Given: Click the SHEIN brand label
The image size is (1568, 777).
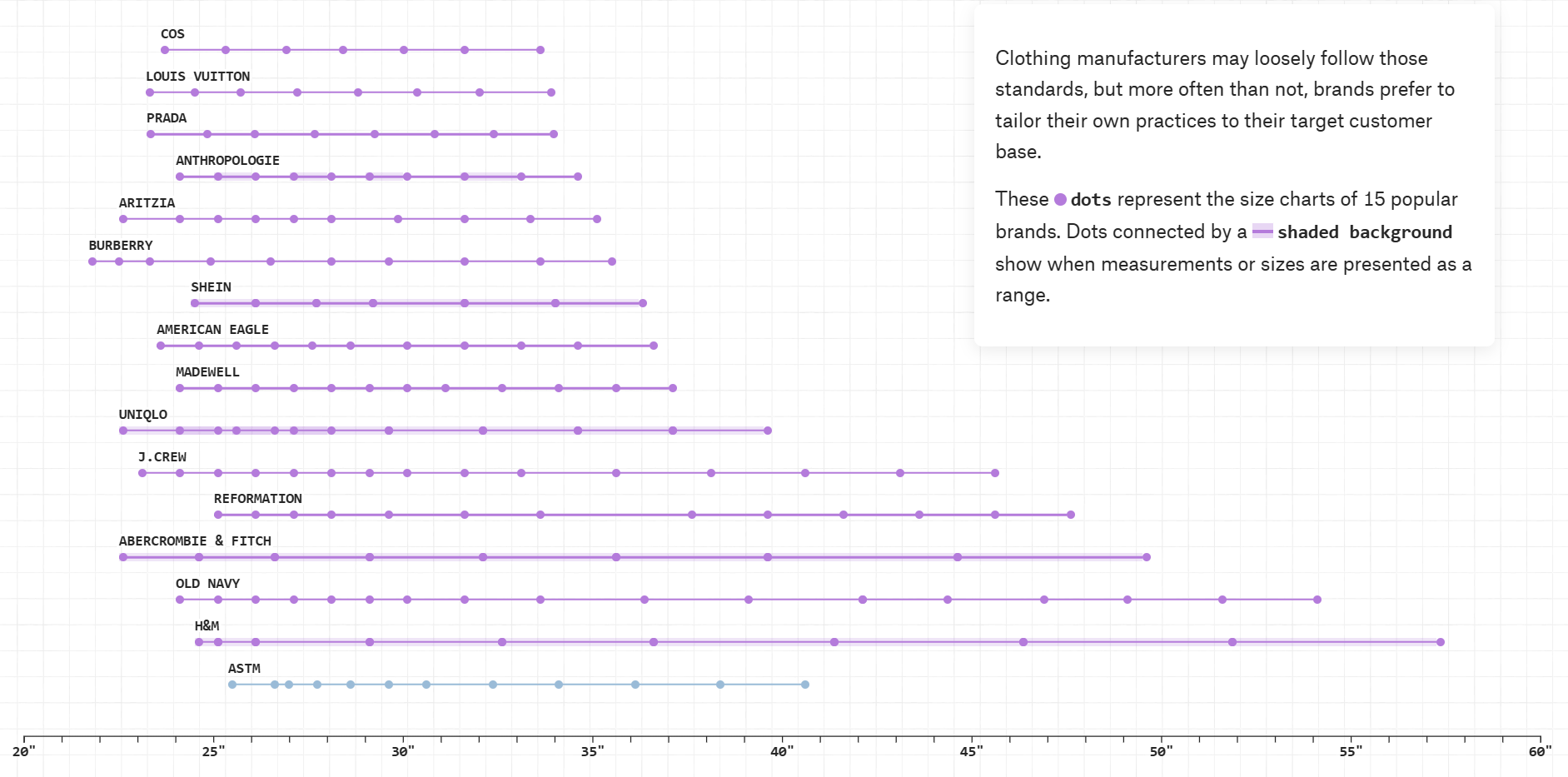Looking at the screenshot, I should tap(211, 287).
